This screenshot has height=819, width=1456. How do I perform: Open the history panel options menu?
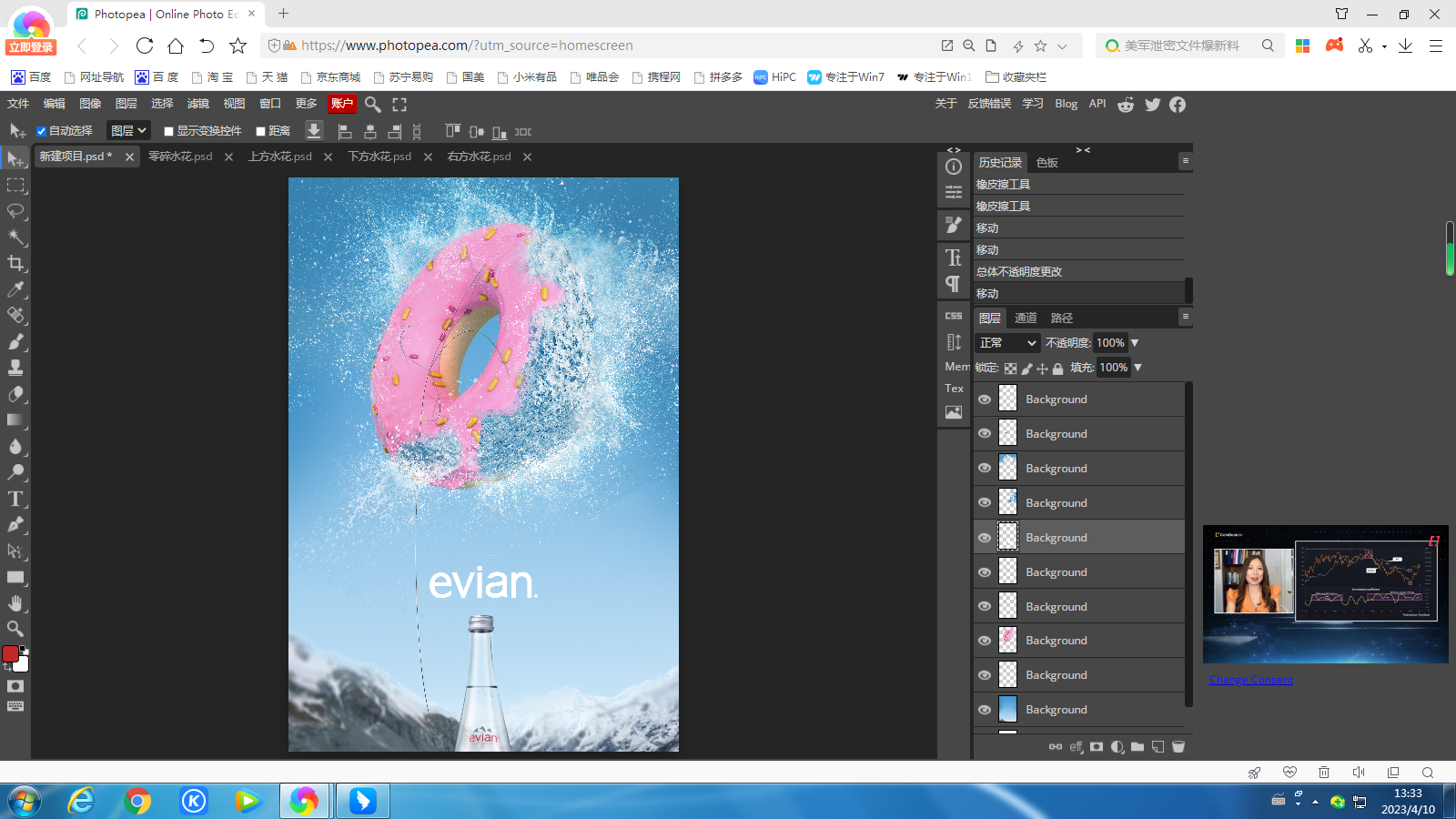pos(1185,161)
